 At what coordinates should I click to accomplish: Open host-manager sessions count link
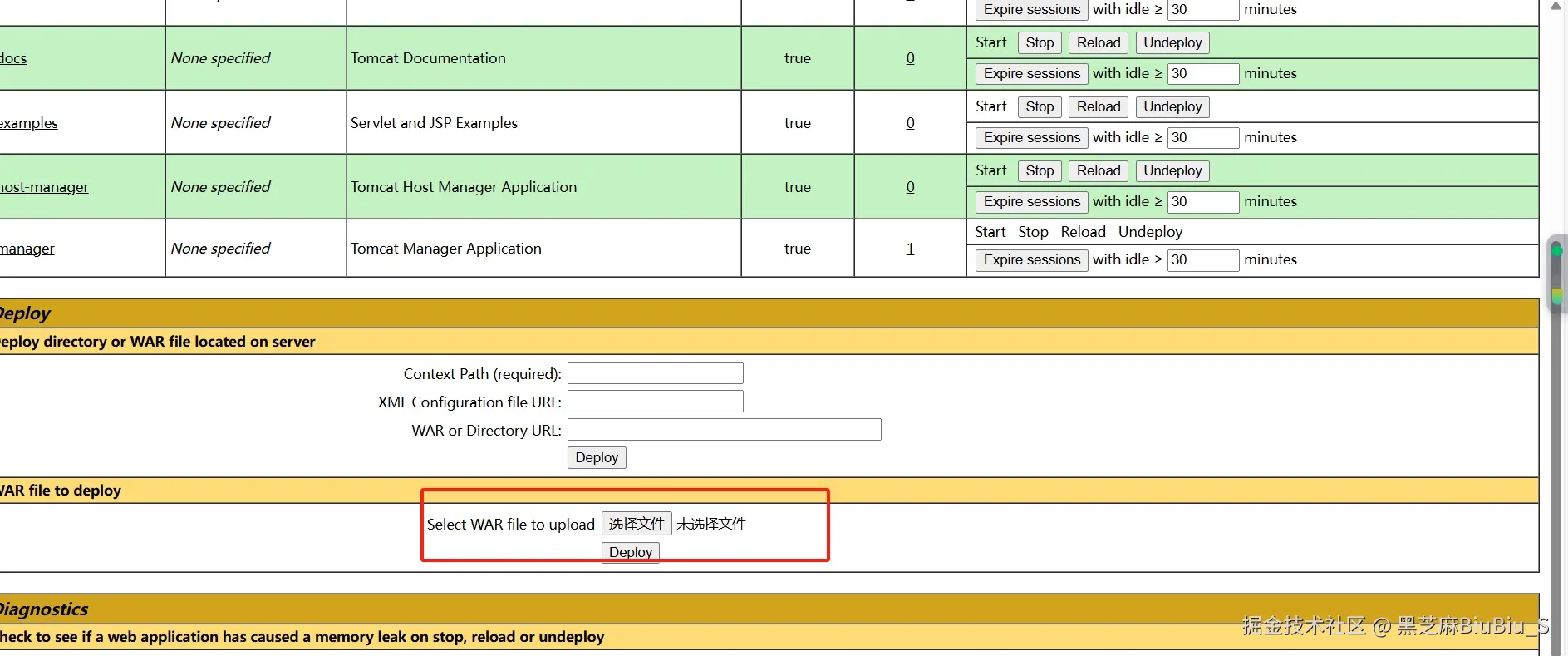910,187
